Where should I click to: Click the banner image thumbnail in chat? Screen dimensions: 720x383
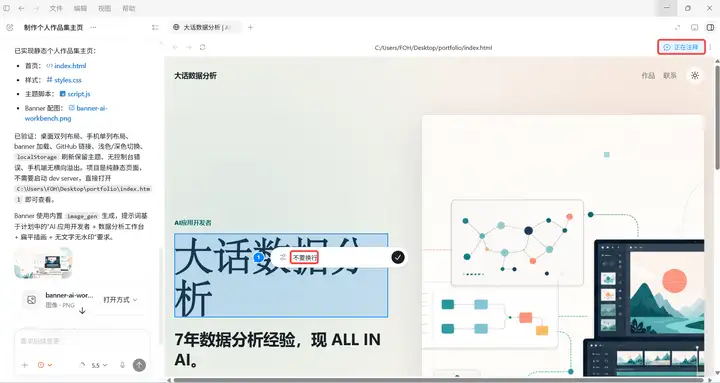pyautogui.click(x=44, y=263)
